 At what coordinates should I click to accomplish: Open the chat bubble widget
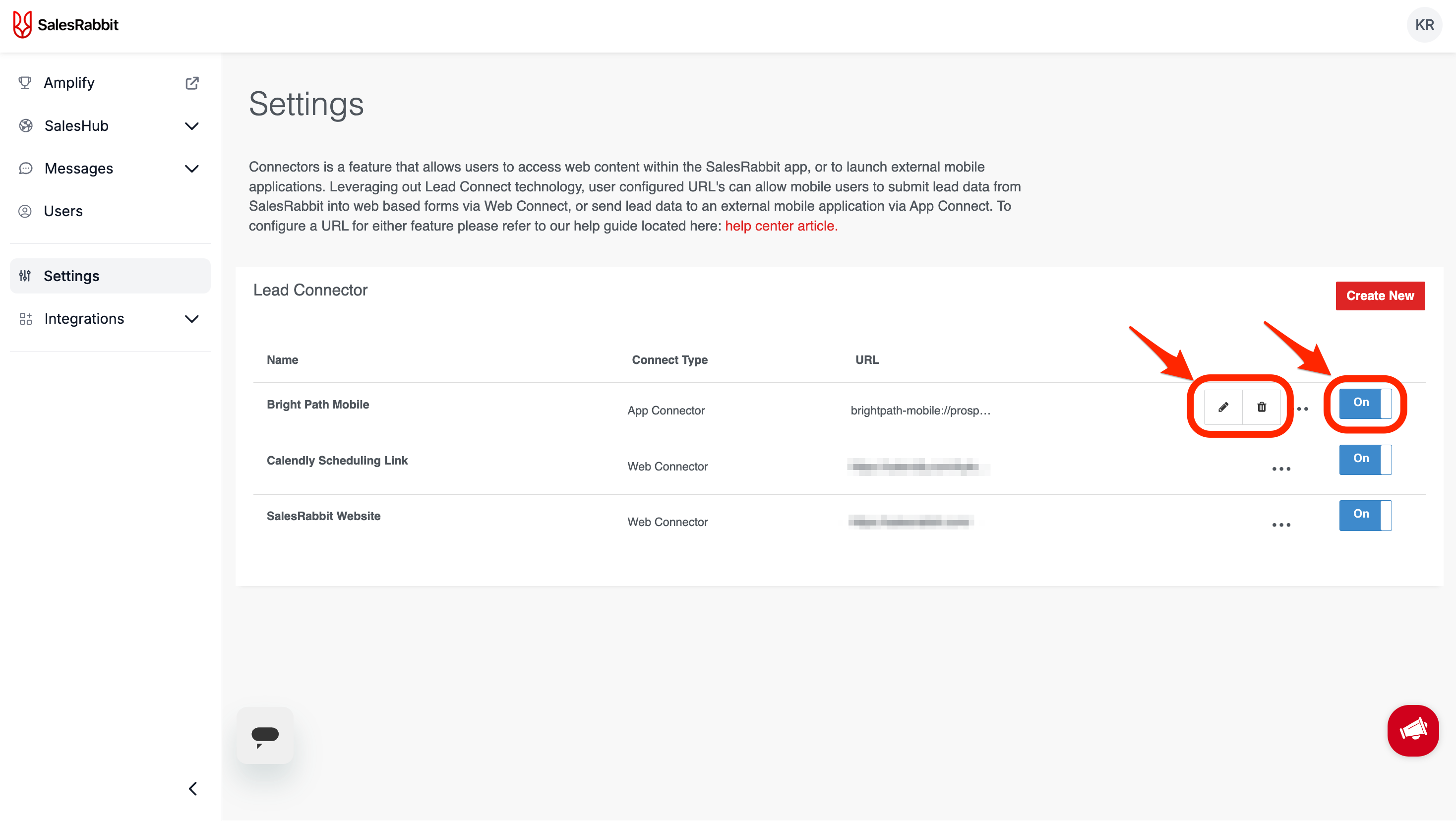264,736
